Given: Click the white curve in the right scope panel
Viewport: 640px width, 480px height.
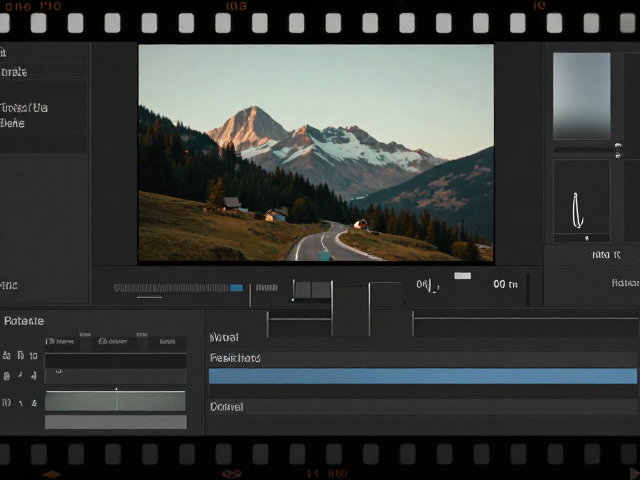Looking at the screenshot, I should [577, 211].
